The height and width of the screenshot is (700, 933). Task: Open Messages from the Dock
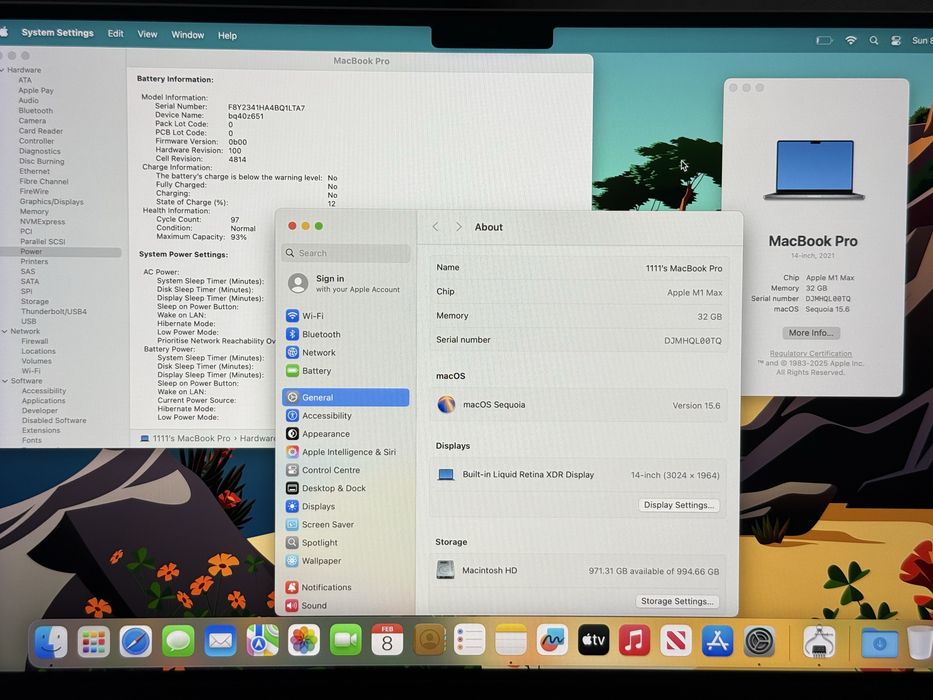click(178, 642)
